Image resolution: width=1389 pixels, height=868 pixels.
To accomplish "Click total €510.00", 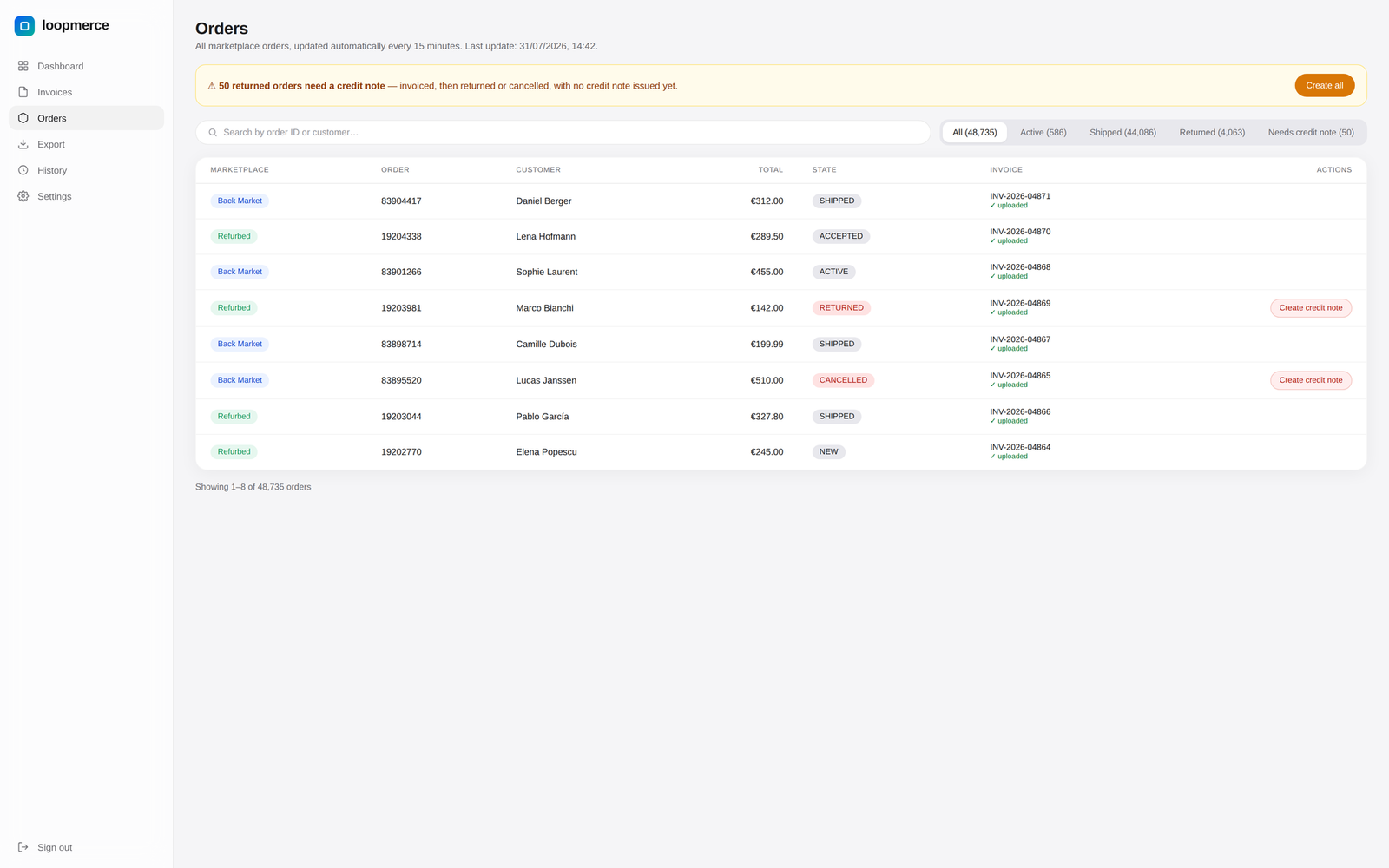I will 767,381.
